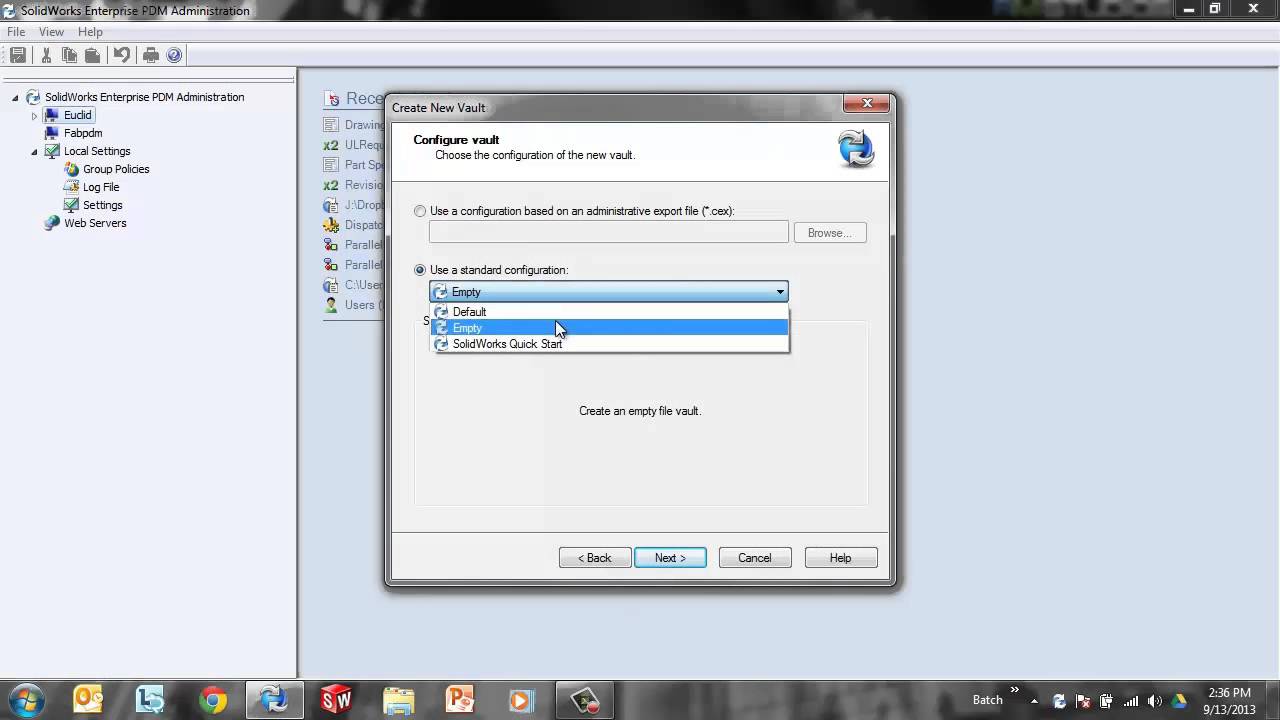Open Windows Media Player from the taskbar
1280x720 pixels.
521,700
